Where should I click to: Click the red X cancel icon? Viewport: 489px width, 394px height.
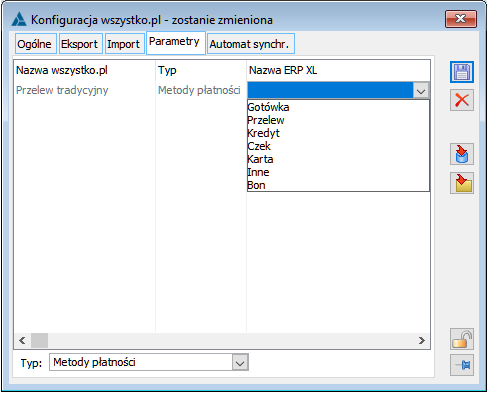[462, 100]
